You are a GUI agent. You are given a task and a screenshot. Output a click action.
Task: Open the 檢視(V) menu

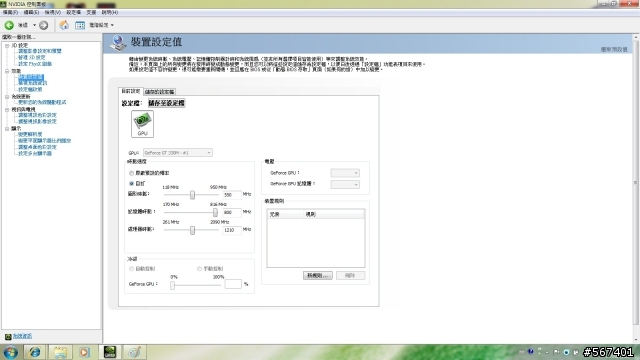(52, 13)
